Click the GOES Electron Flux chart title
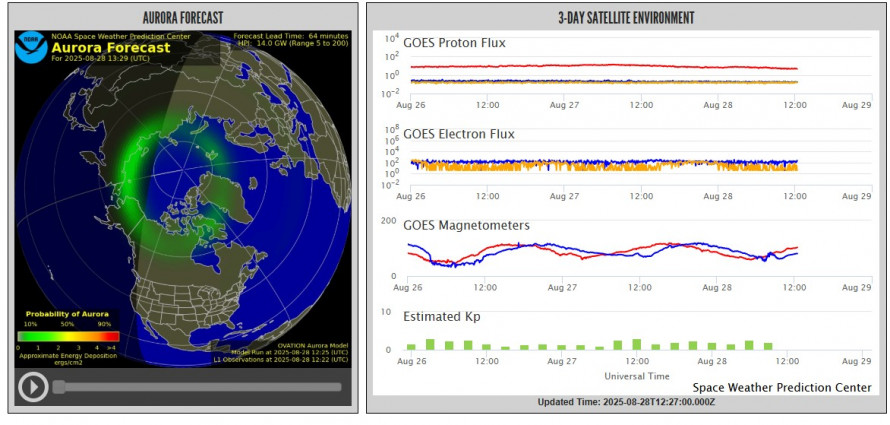Image resolution: width=890 pixels, height=425 pixels. (x=459, y=134)
